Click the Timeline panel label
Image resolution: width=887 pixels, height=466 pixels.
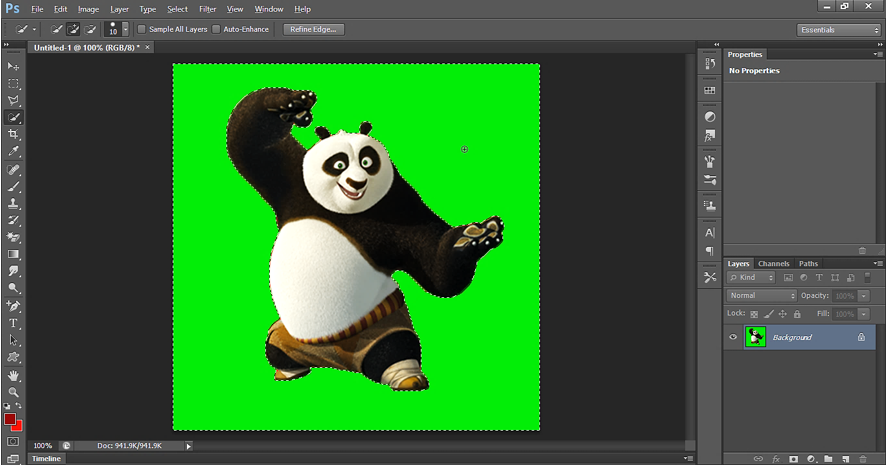point(46,459)
